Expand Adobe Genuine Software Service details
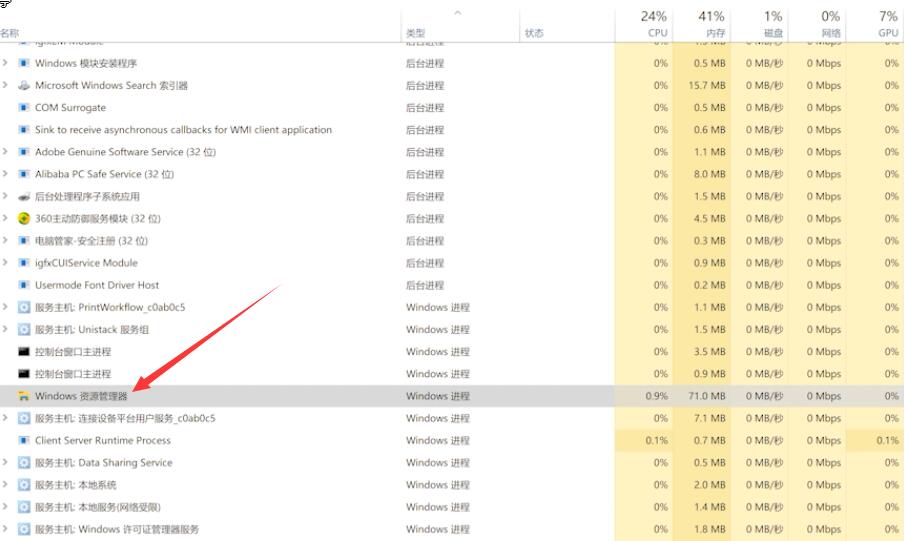 (5, 151)
